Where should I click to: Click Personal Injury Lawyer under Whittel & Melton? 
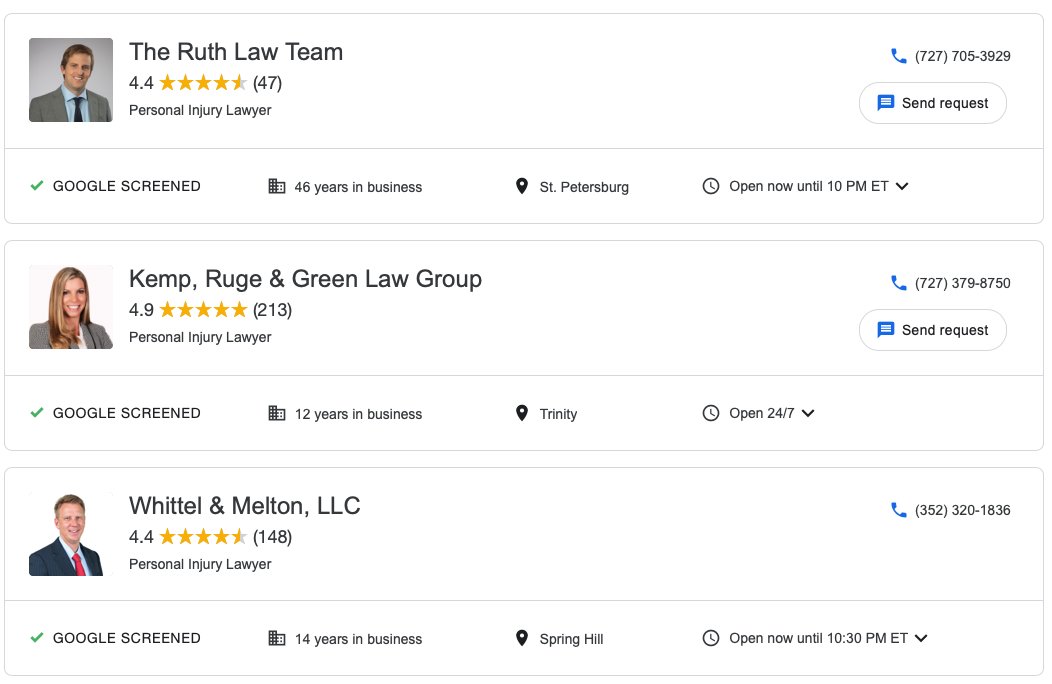200,564
